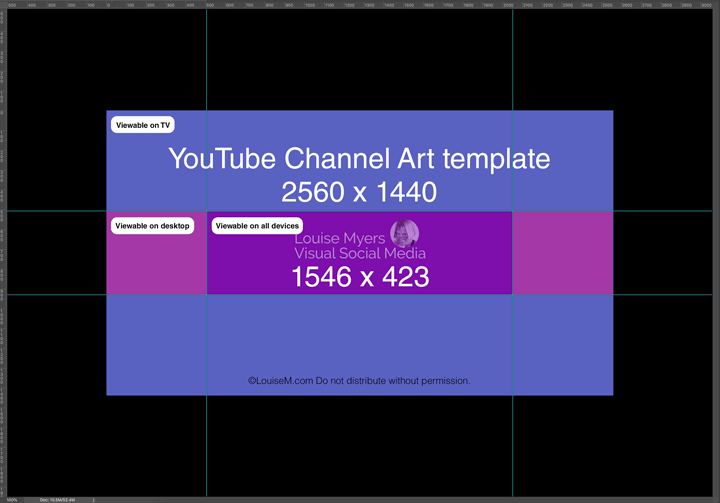Click the 'YouTube Channel Art template' heading text

359,158
